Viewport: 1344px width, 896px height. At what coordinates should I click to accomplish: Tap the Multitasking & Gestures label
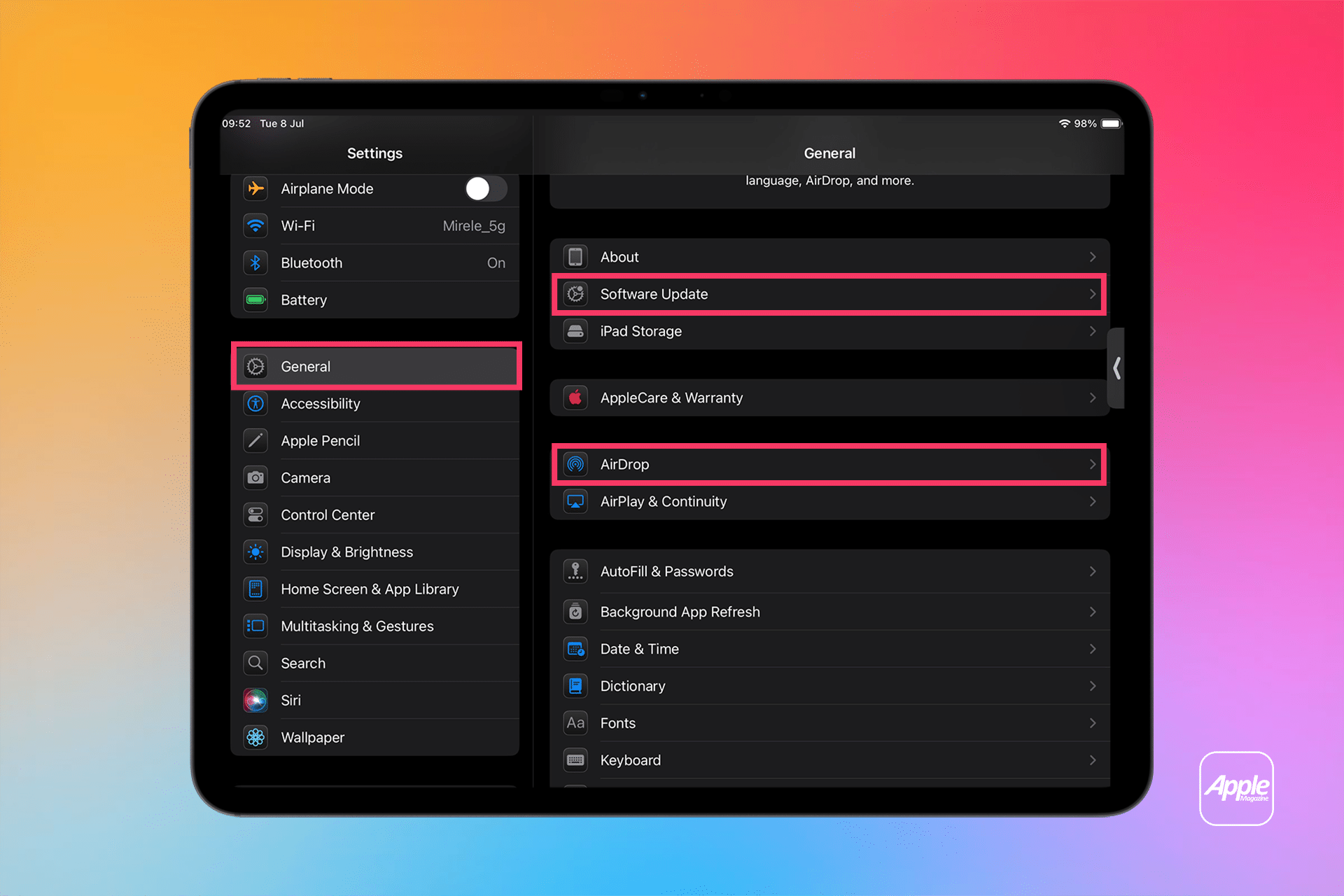click(x=357, y=626)
